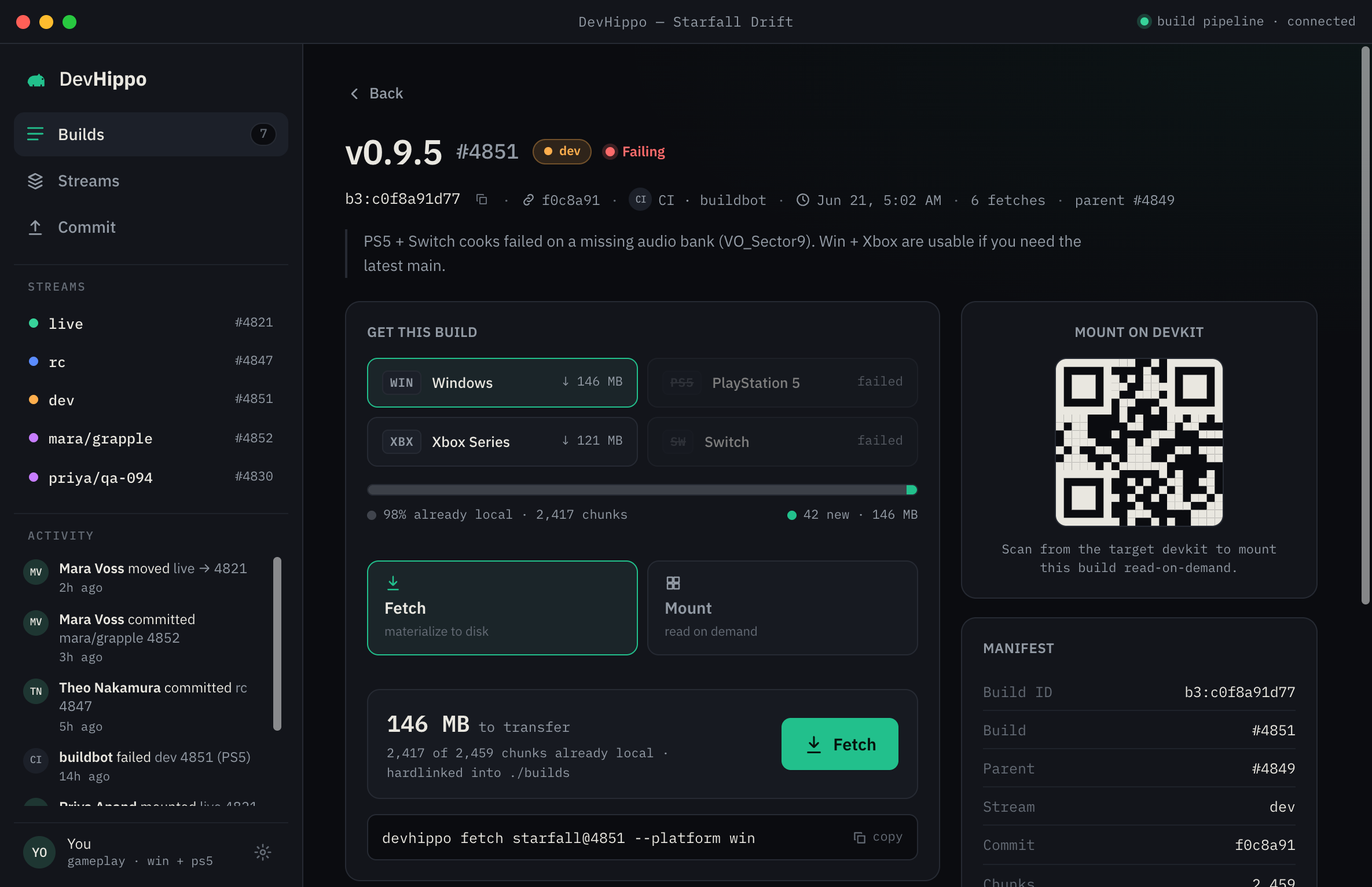Screen dimensions: 1372x887
Task: Click the MV avatar on moved live activity
Action: point(36,572)
